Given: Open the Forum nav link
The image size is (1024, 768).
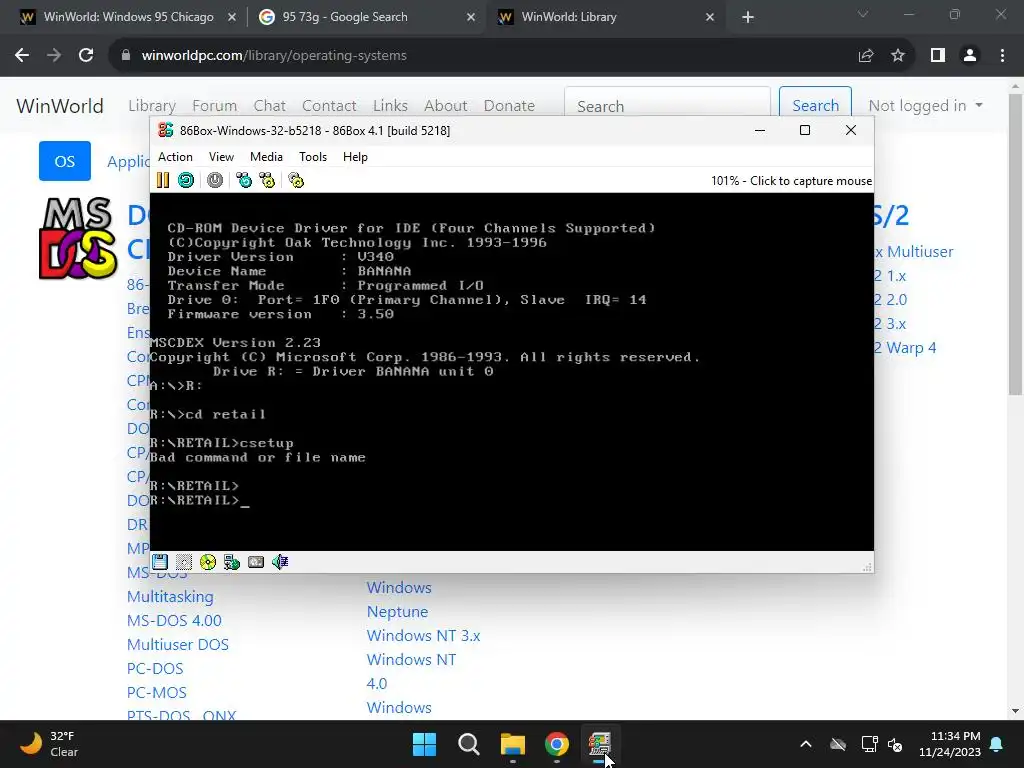Looking at the screenshot, I should 214,106.
